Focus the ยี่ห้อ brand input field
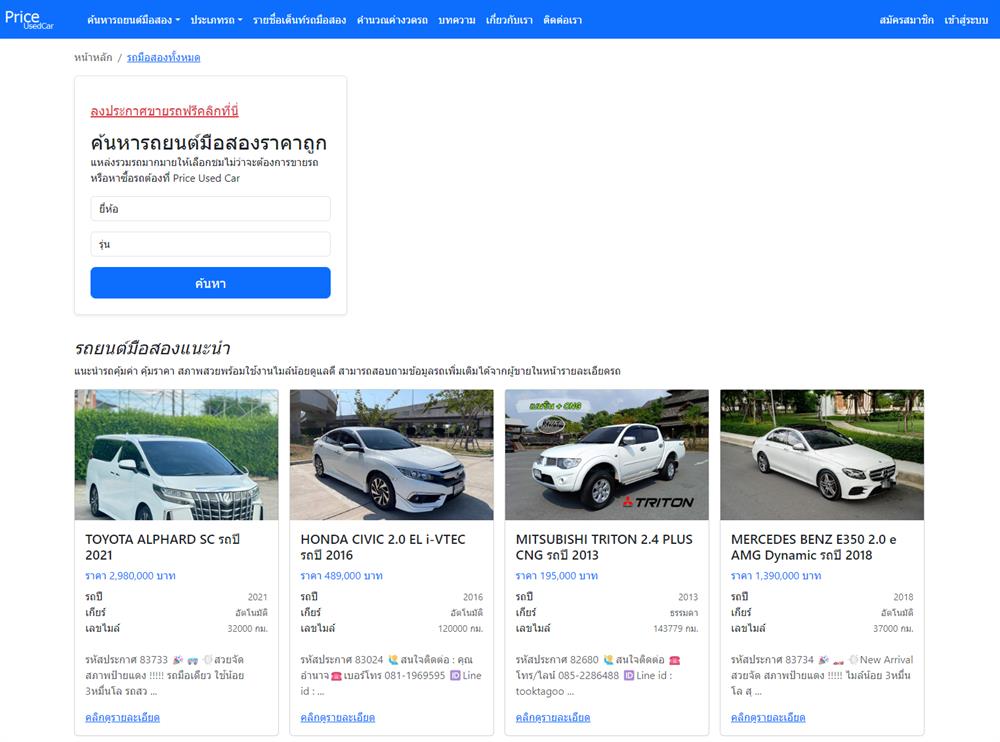This screenshot has height=742, width=1000. [x=210, y=209]
